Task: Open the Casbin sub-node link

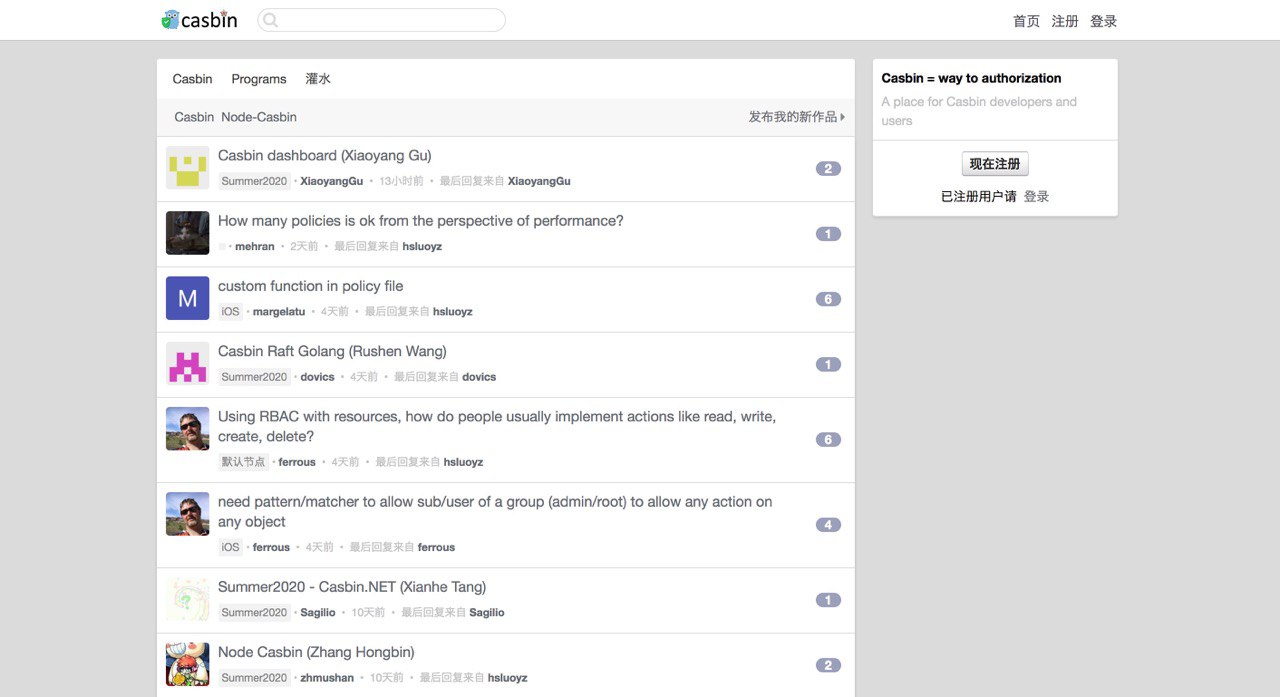Action: [x=194, y=117]
